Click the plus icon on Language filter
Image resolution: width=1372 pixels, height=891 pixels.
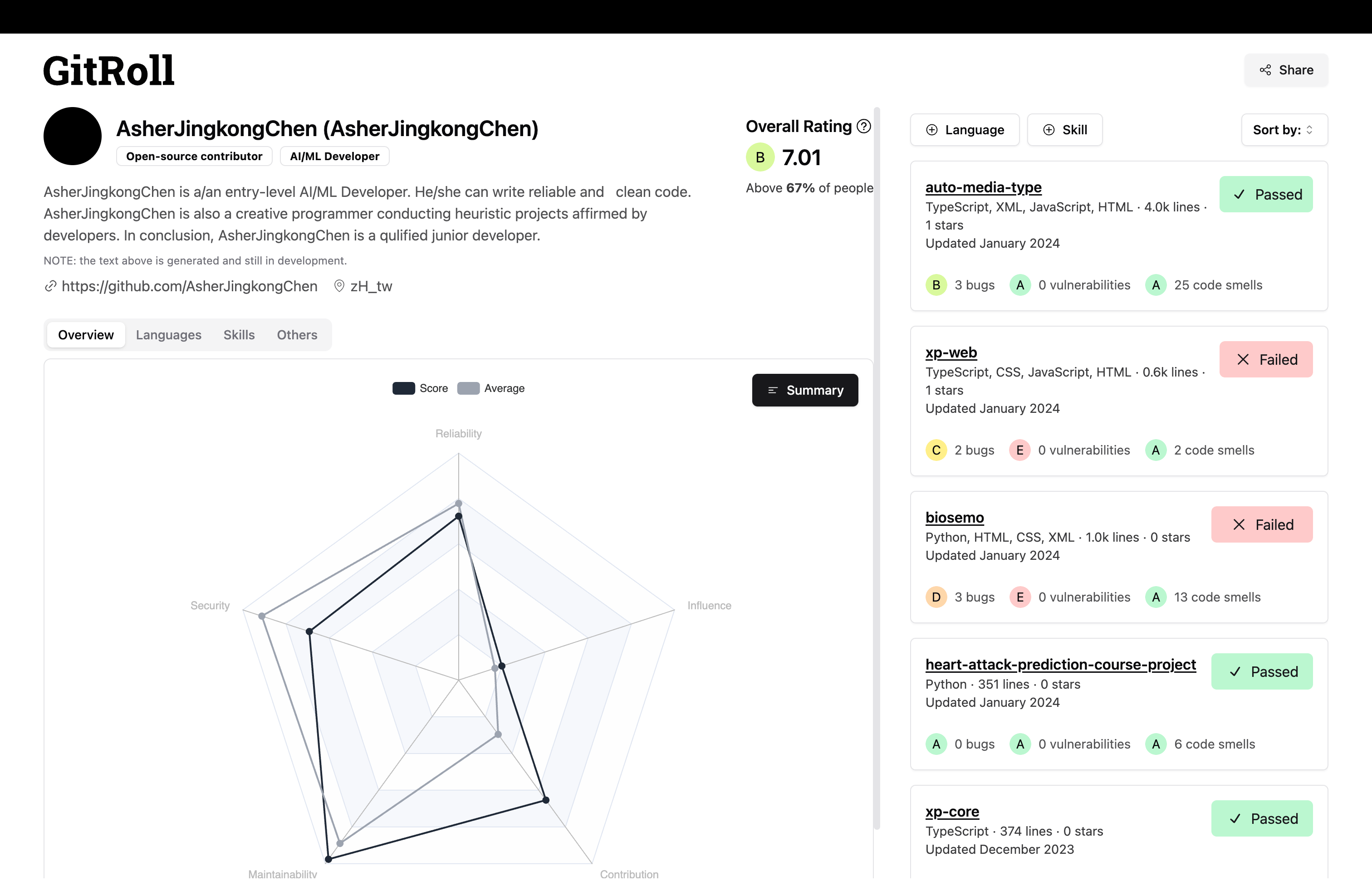click(x=931, y=130)
